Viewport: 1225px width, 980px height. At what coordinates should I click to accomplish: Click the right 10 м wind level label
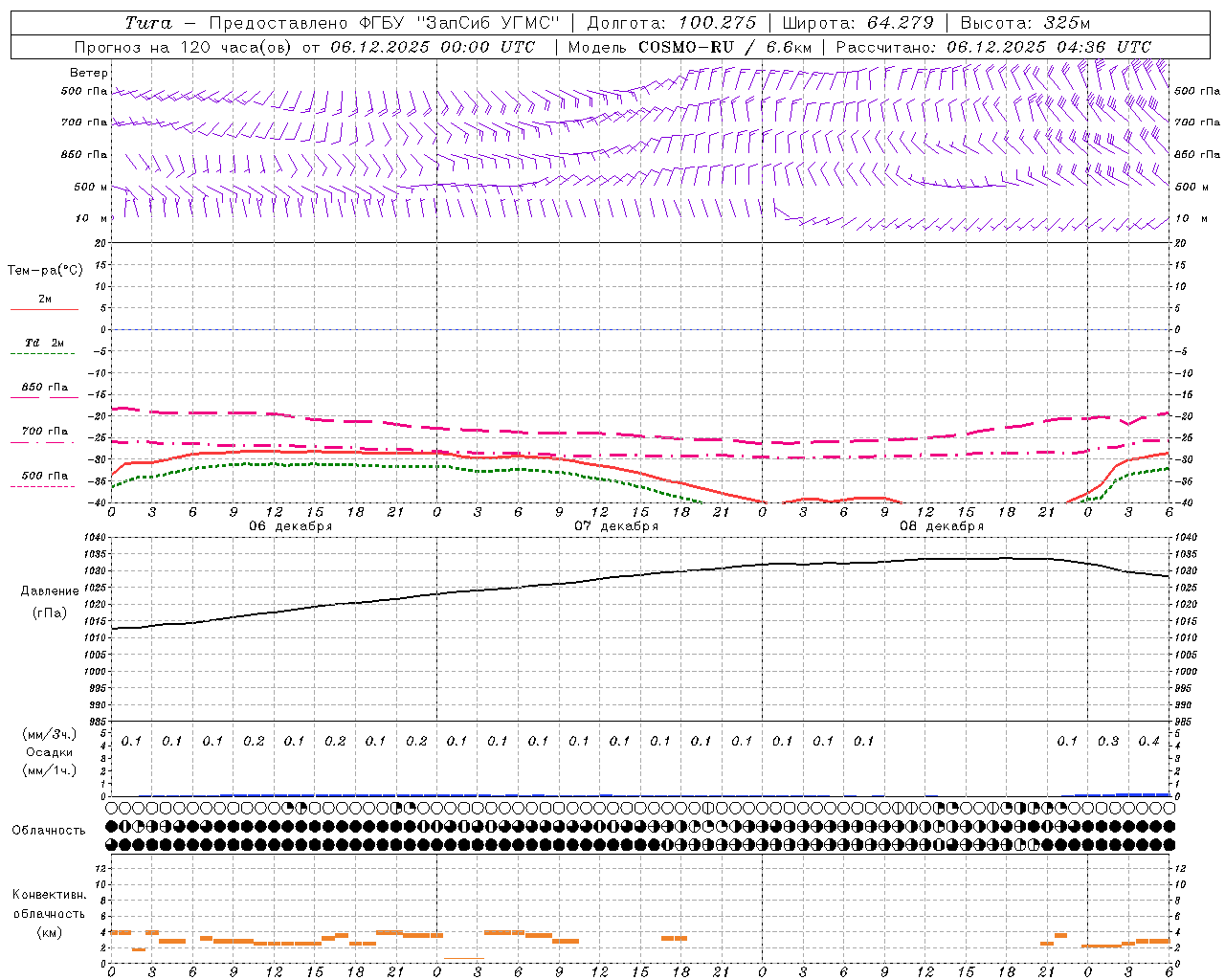tap(1192, 219)
